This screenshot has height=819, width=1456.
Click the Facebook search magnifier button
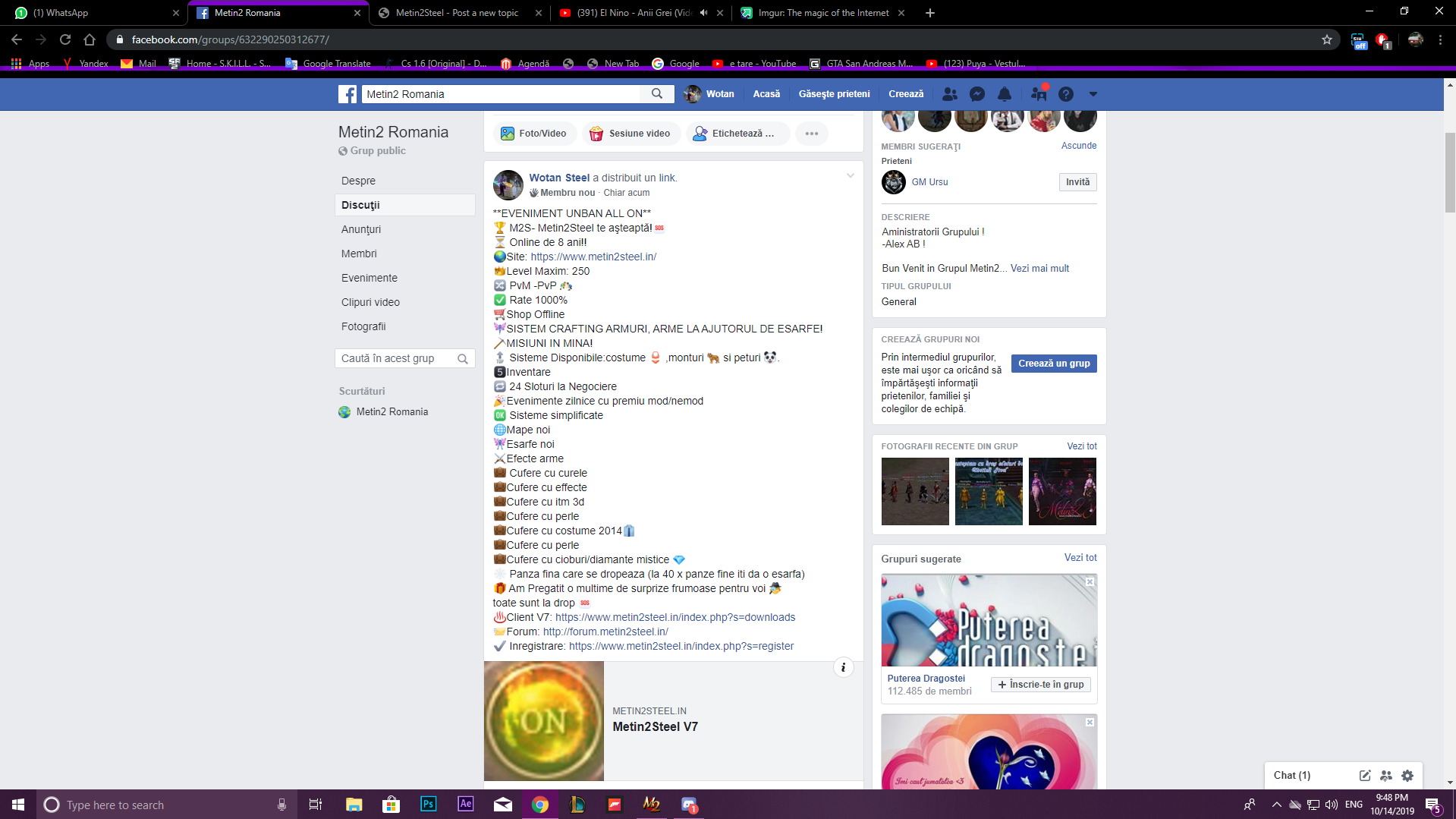657,94
